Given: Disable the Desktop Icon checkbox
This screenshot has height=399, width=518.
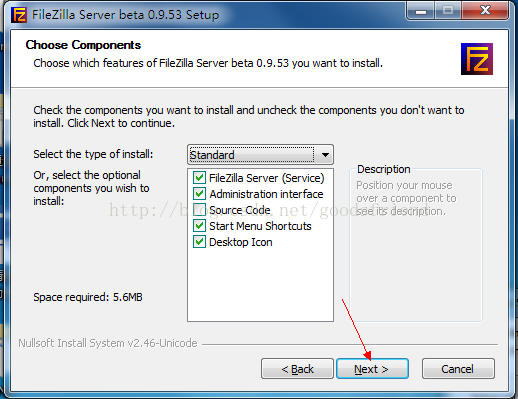Looking at the screenshot, I should [199, 242].
